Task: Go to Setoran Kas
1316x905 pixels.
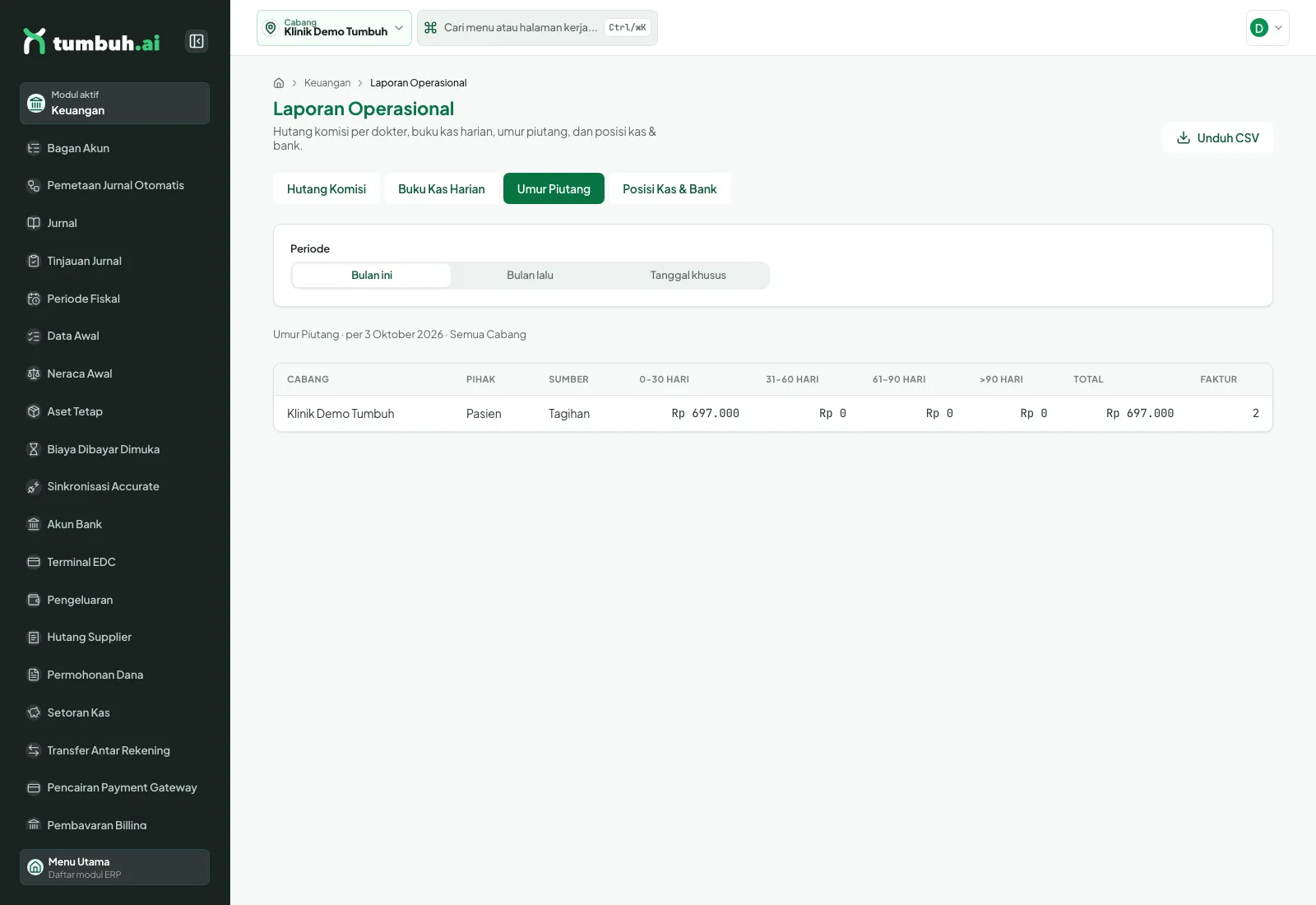Action: click(114, 712)
